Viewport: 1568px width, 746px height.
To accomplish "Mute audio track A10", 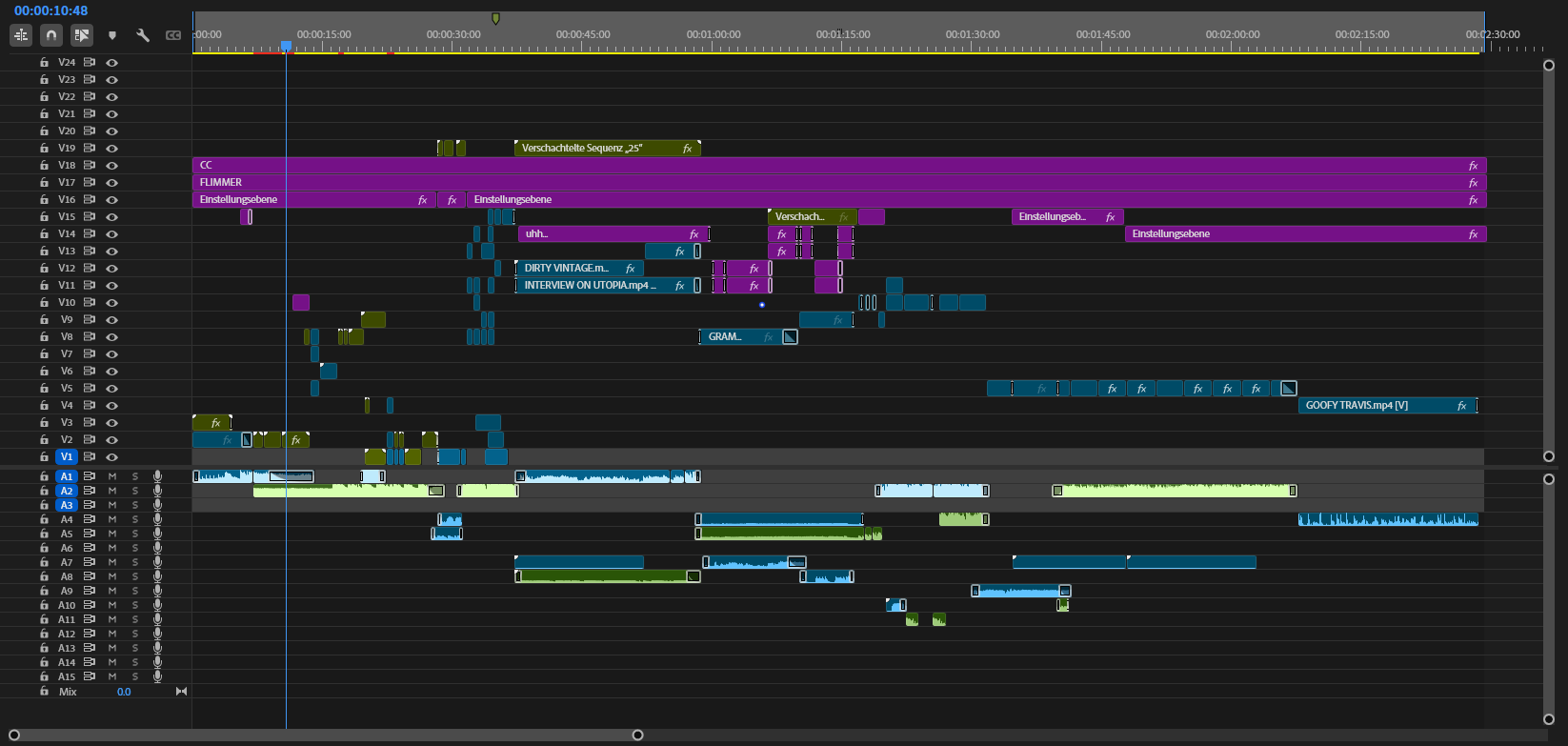I will [112, 605].
